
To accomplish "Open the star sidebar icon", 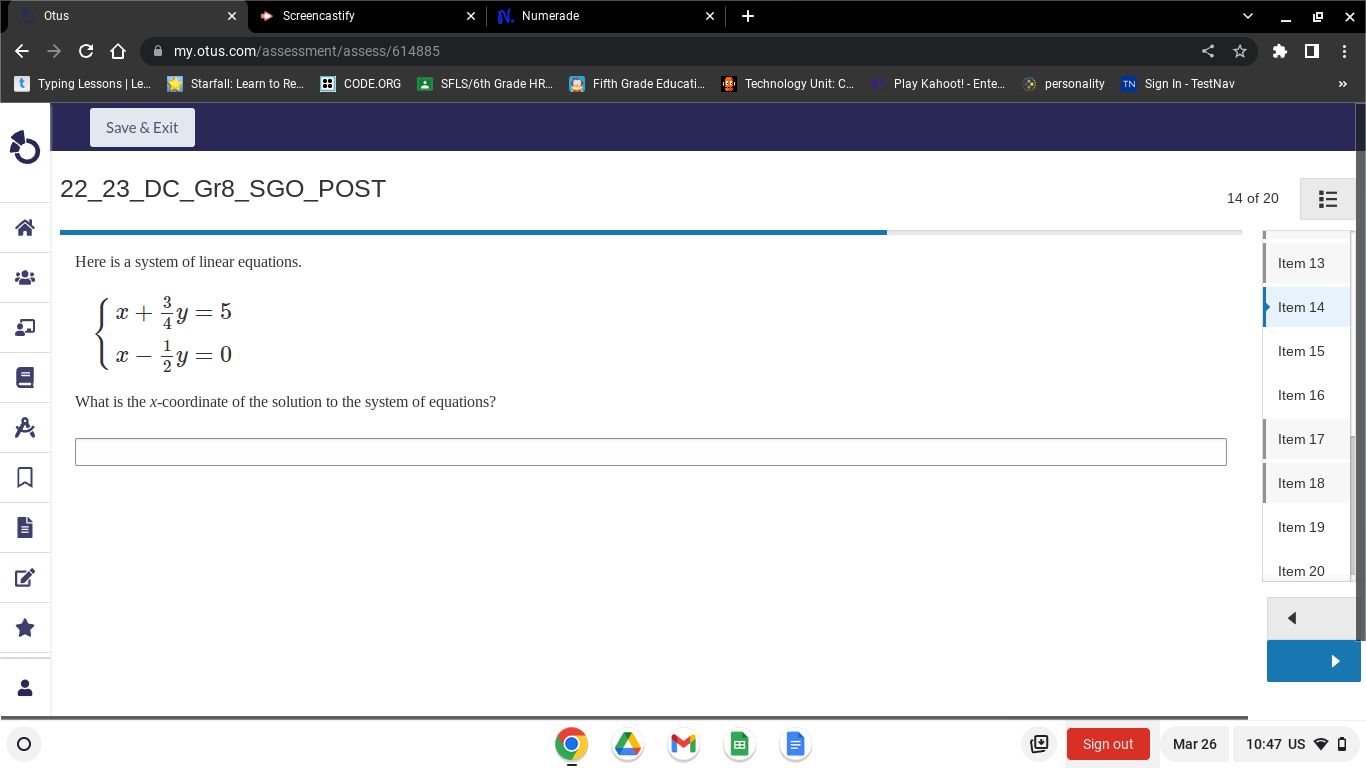I will 25,627.
